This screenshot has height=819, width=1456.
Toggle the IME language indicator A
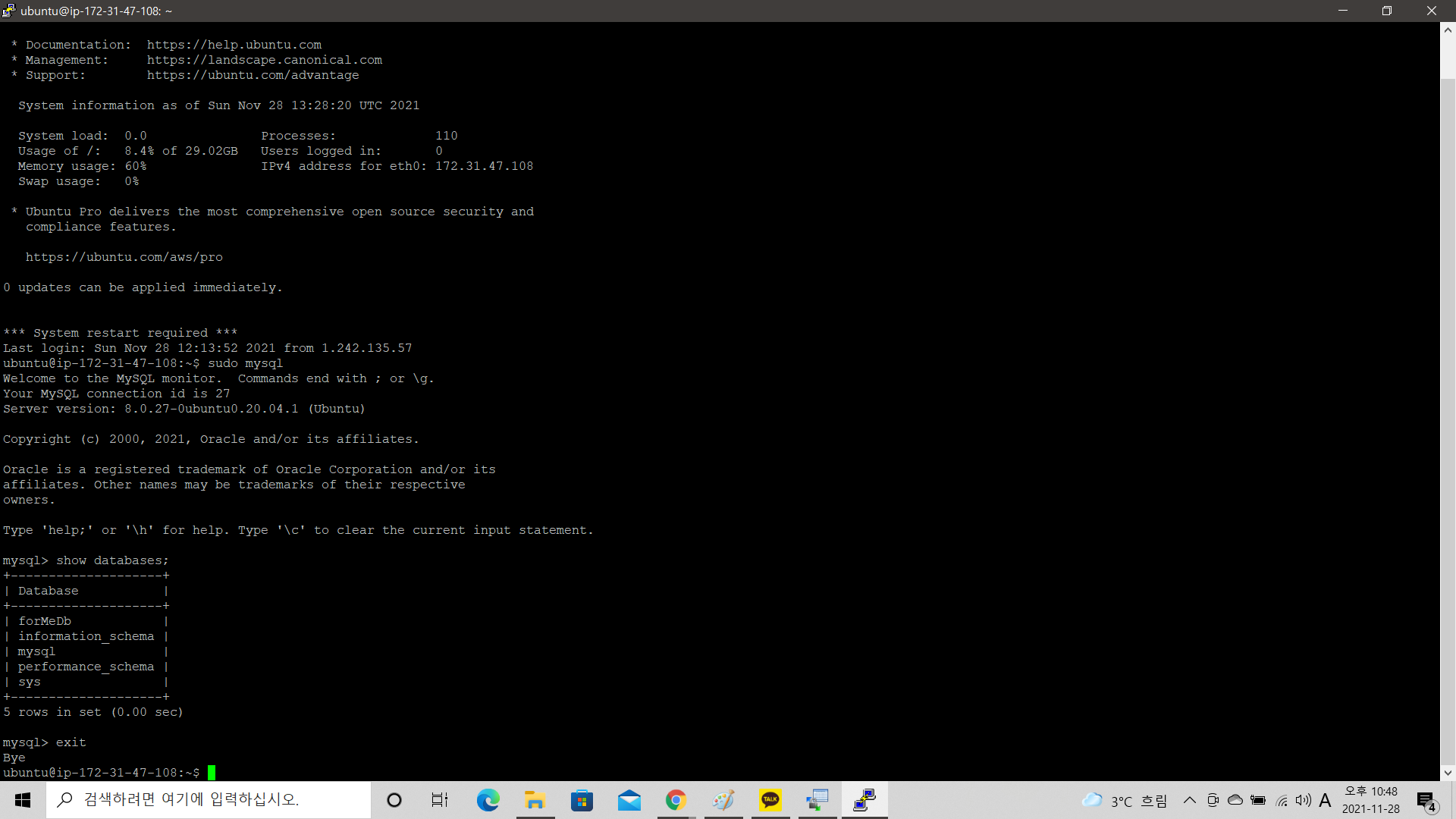click(x=1325, y=800)
